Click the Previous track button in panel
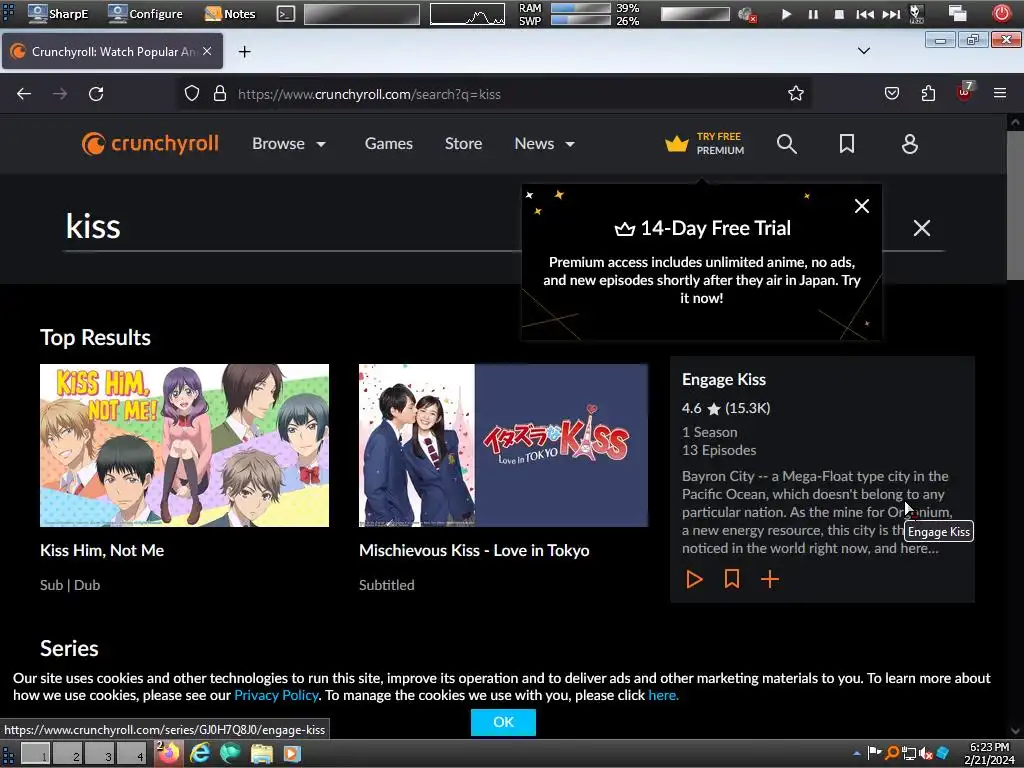Screen dimensions: 1024x768 coord(865,14)
